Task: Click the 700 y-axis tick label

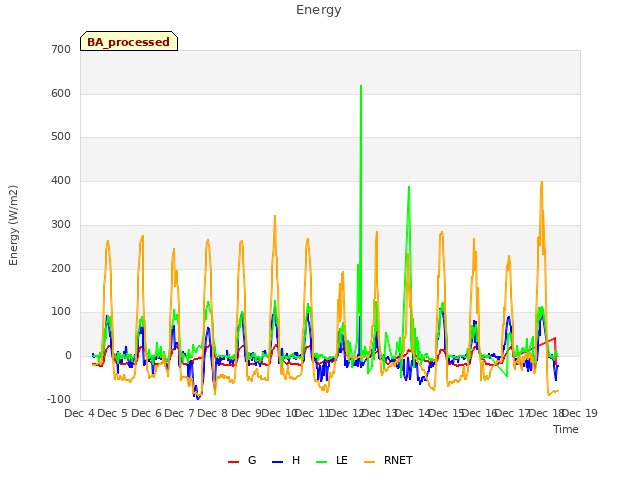Action: pyautogui.click(x=61, y=49)
